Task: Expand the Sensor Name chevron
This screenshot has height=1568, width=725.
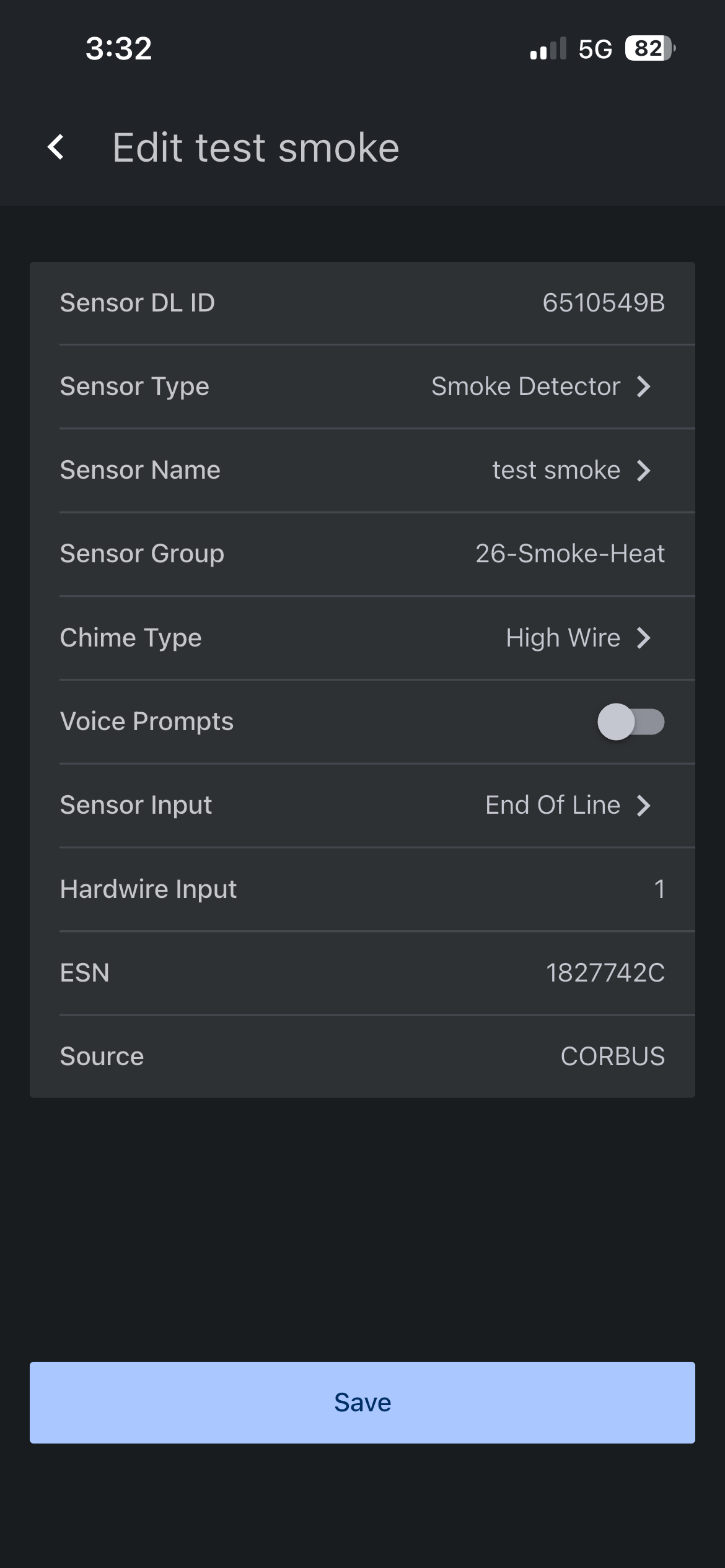Action: (644, 470)
